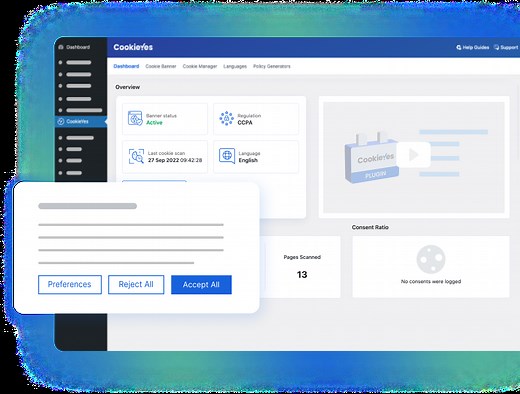Click the Overview heading
This screenshot has height=394, width=520.
[x=127, y=87]
